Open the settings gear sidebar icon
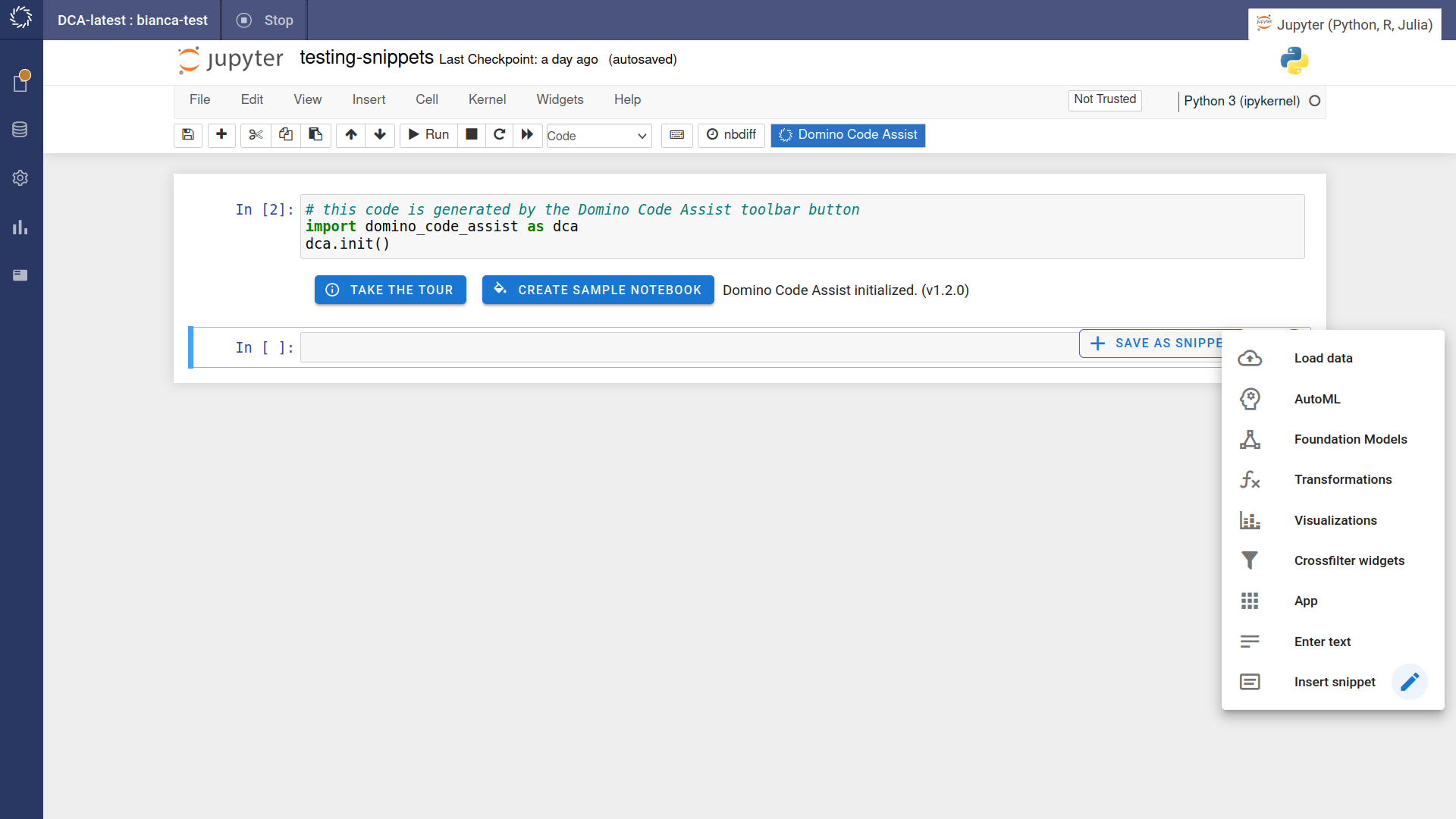The height and width of the screenshot is (819, 1456). click(20, 177)
